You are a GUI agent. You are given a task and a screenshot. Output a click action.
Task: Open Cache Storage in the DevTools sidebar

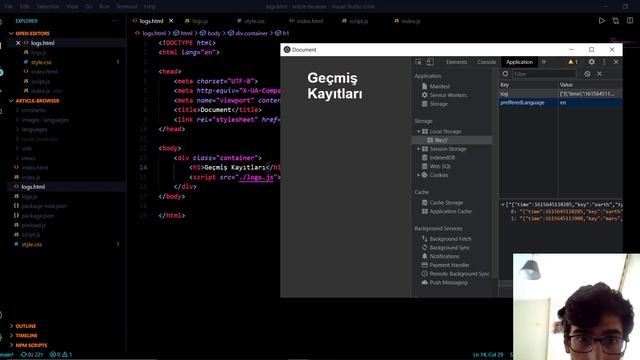(446, 202)
